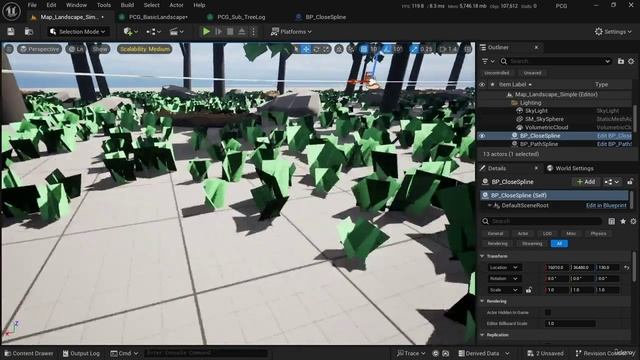Open the Content Drawer
The height and width of the screenshot is (360, 640).
[29, 353]
